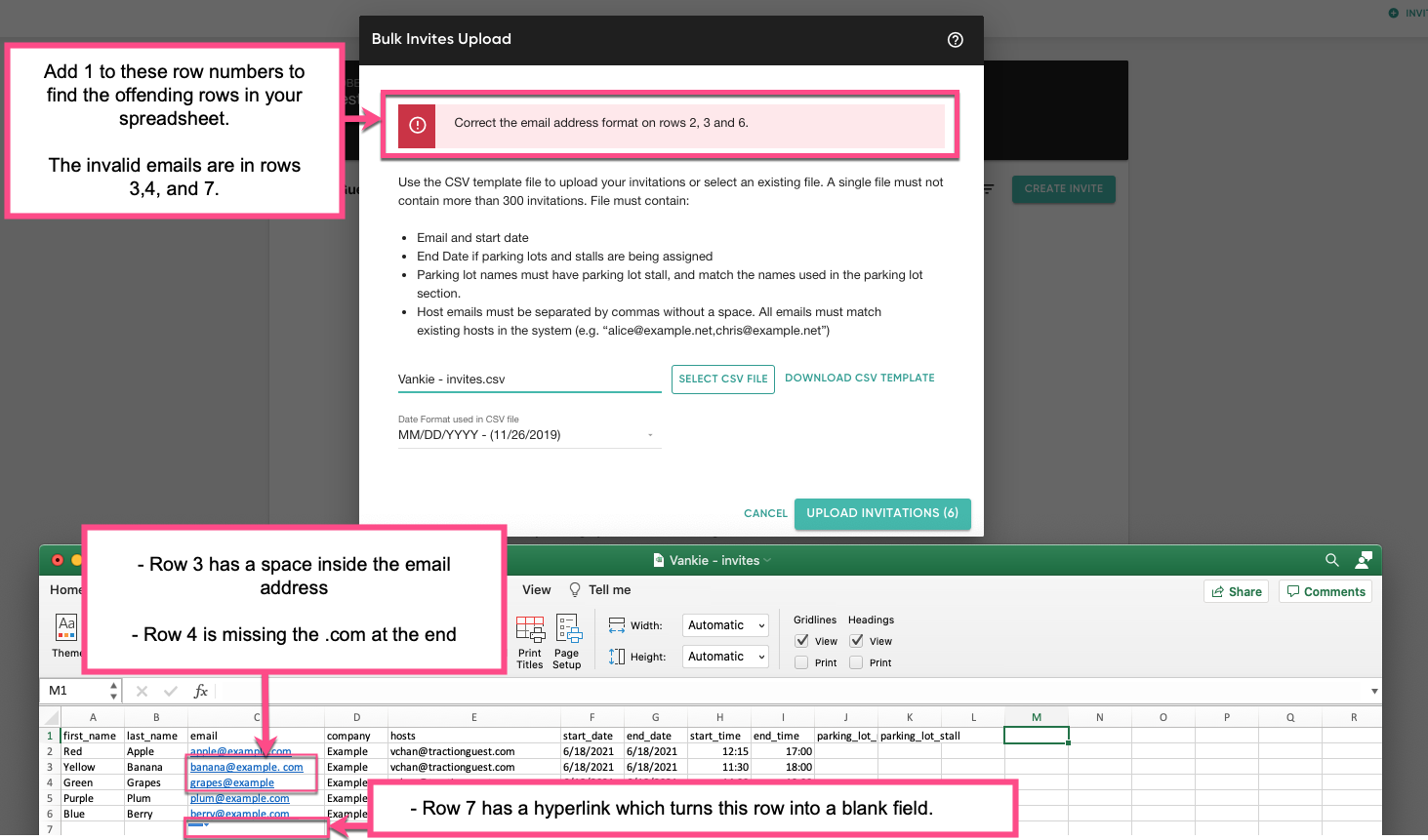This screenshot has width=1428, height=840.
Task: Select row 5 header
Action: click(x=50, y=798)
